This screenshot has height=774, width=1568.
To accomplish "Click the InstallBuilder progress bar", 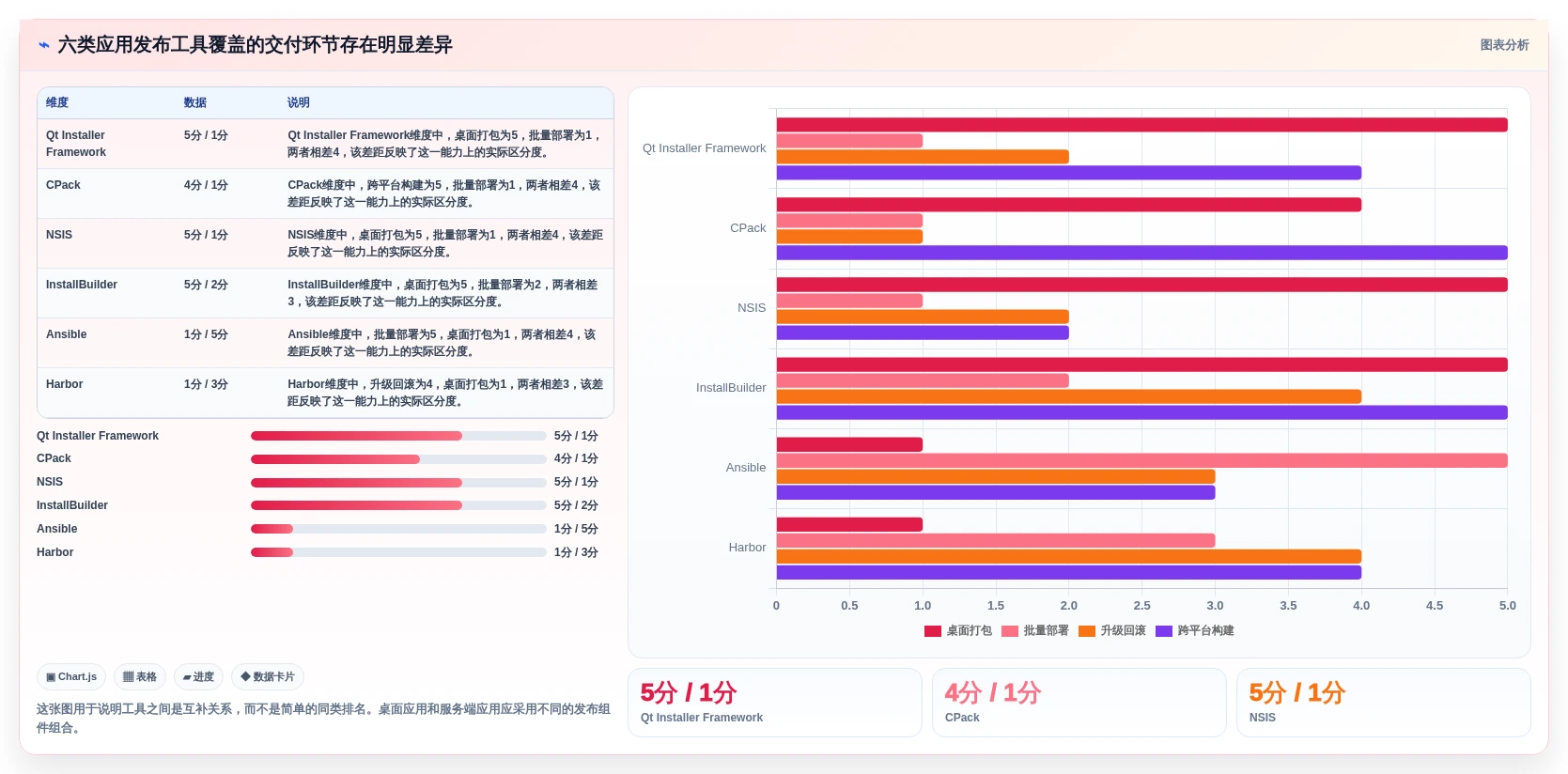I will pyautogui.click(x=398, y=505).
